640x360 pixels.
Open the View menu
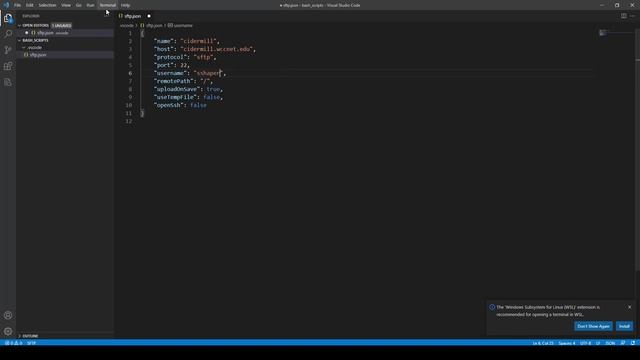pos(66,5)
